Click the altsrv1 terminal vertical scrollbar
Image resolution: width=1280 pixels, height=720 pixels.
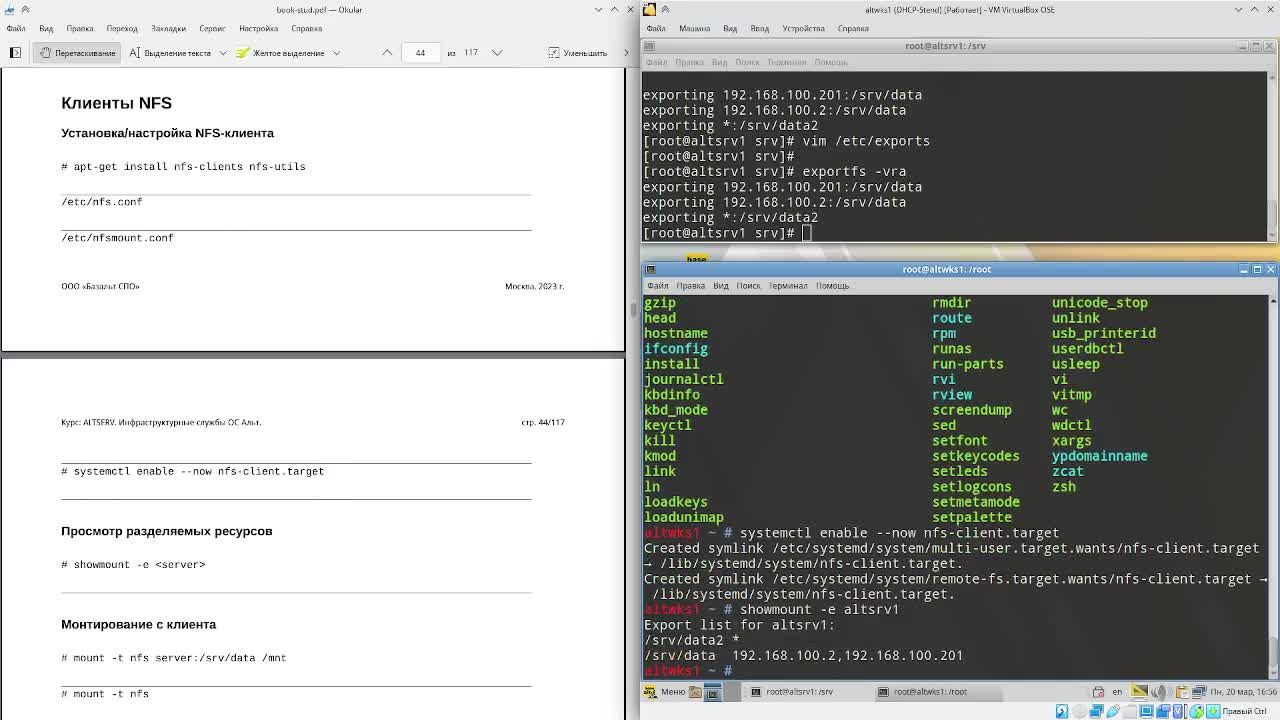[x=1272, y=155]
